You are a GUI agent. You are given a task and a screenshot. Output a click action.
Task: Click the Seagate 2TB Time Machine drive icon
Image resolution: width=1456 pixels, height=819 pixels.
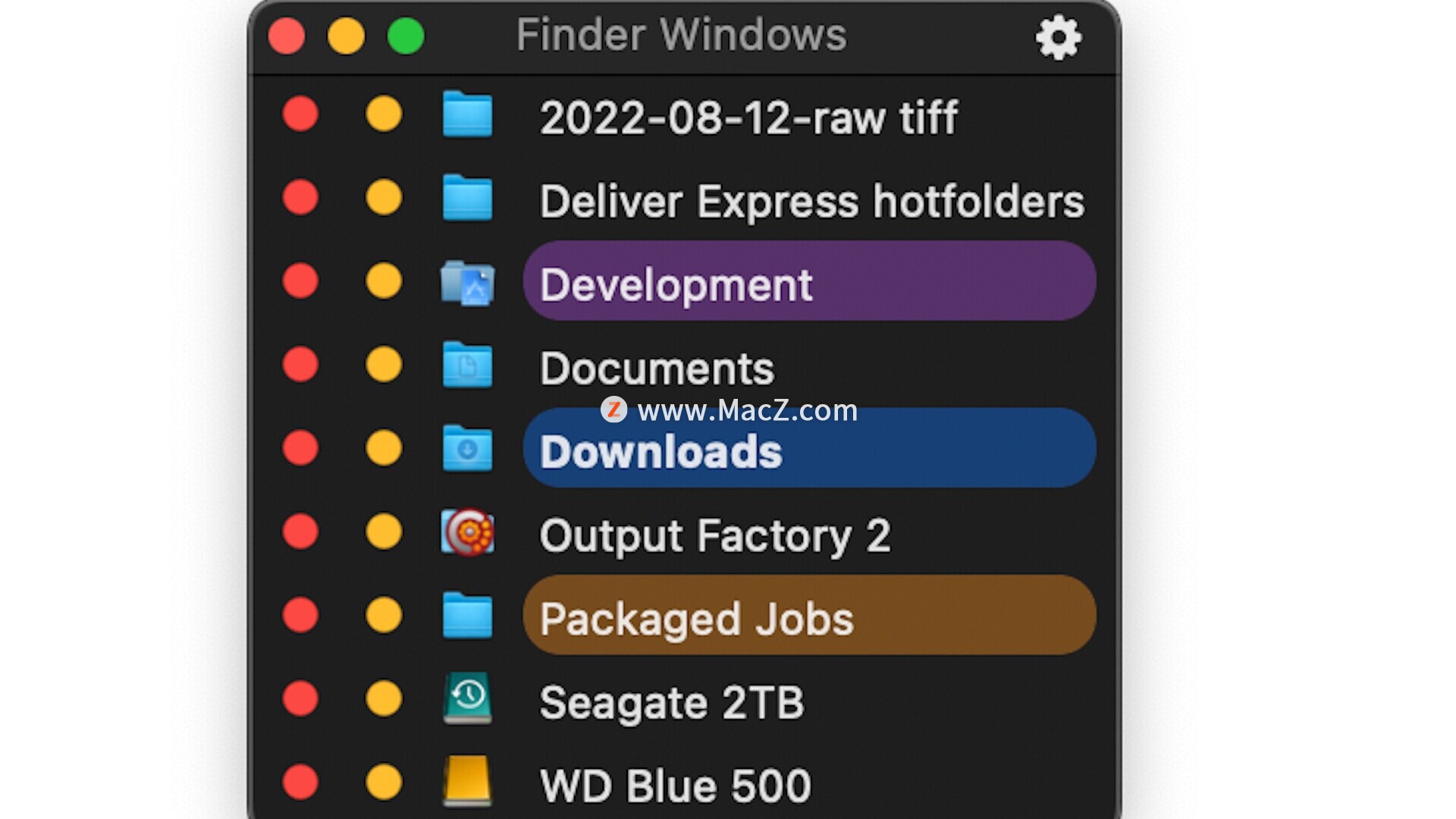(467, 698)
